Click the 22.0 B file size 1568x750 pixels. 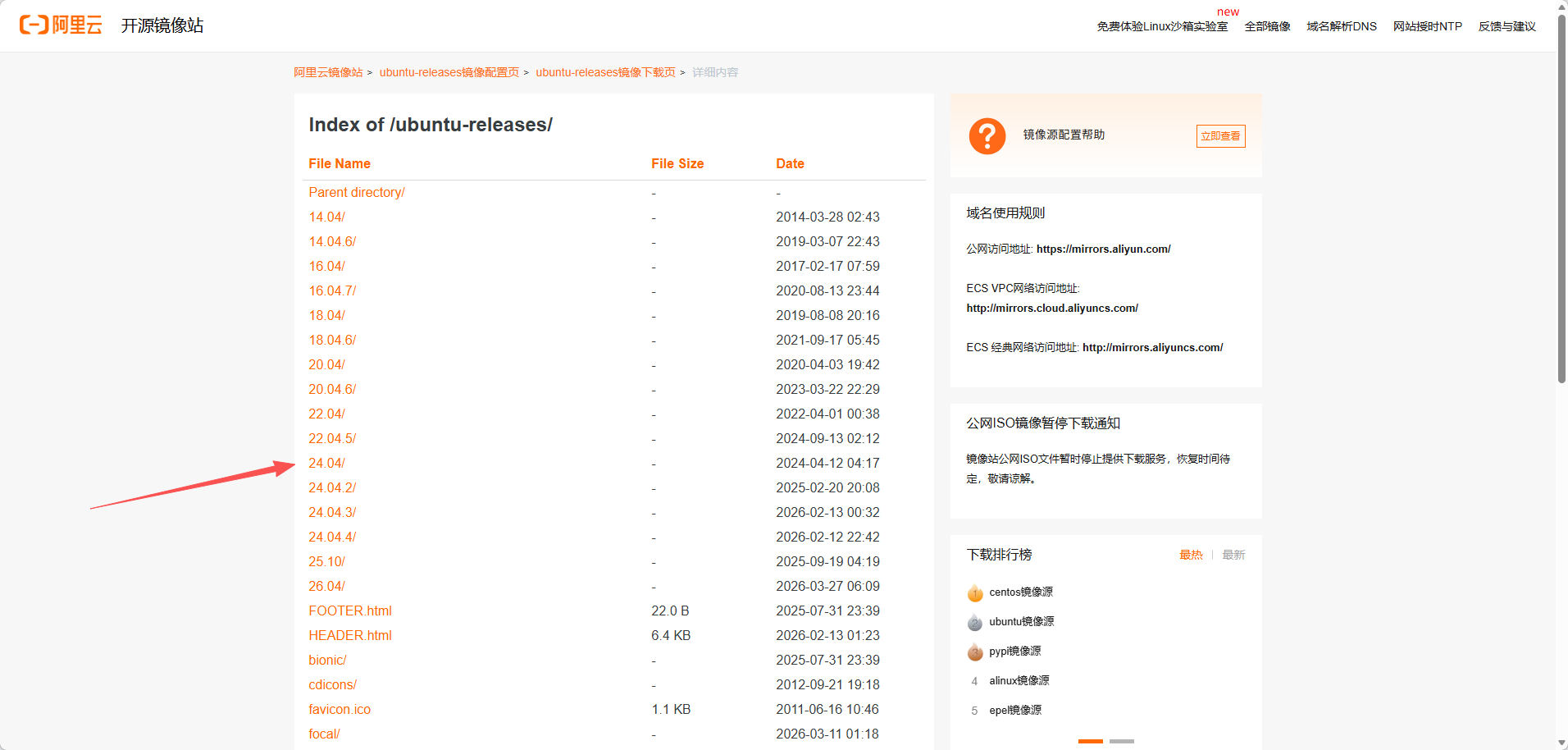point(670,611)
